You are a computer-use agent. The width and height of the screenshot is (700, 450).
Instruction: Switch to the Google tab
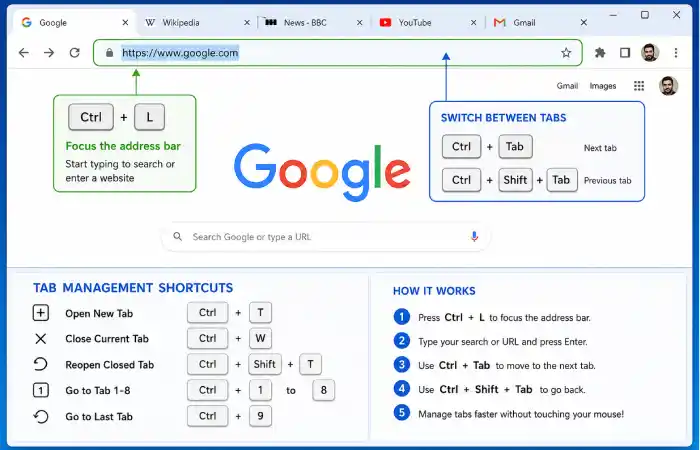74,22
